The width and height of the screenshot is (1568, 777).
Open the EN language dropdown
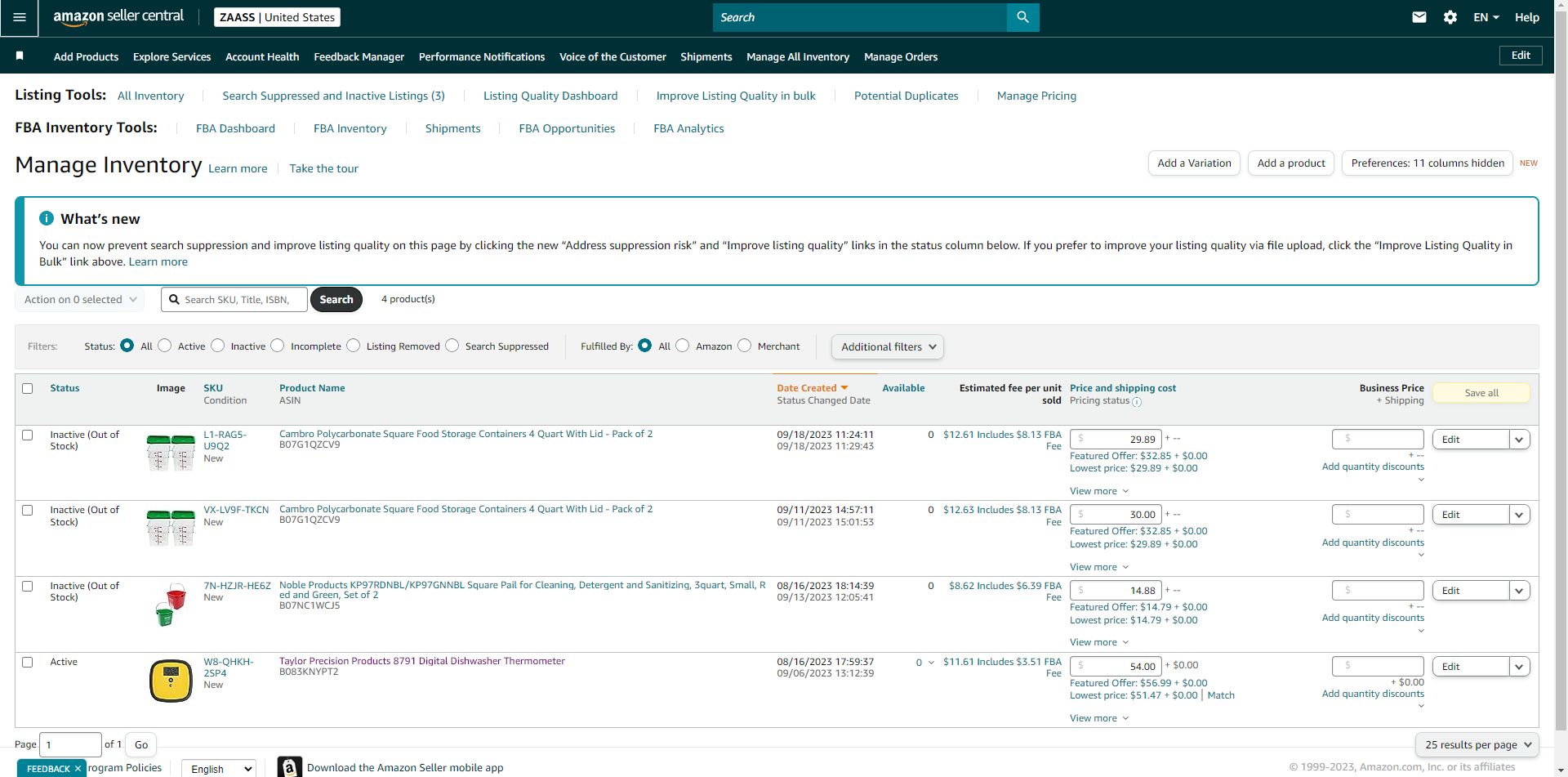[x=1486, y=17]
